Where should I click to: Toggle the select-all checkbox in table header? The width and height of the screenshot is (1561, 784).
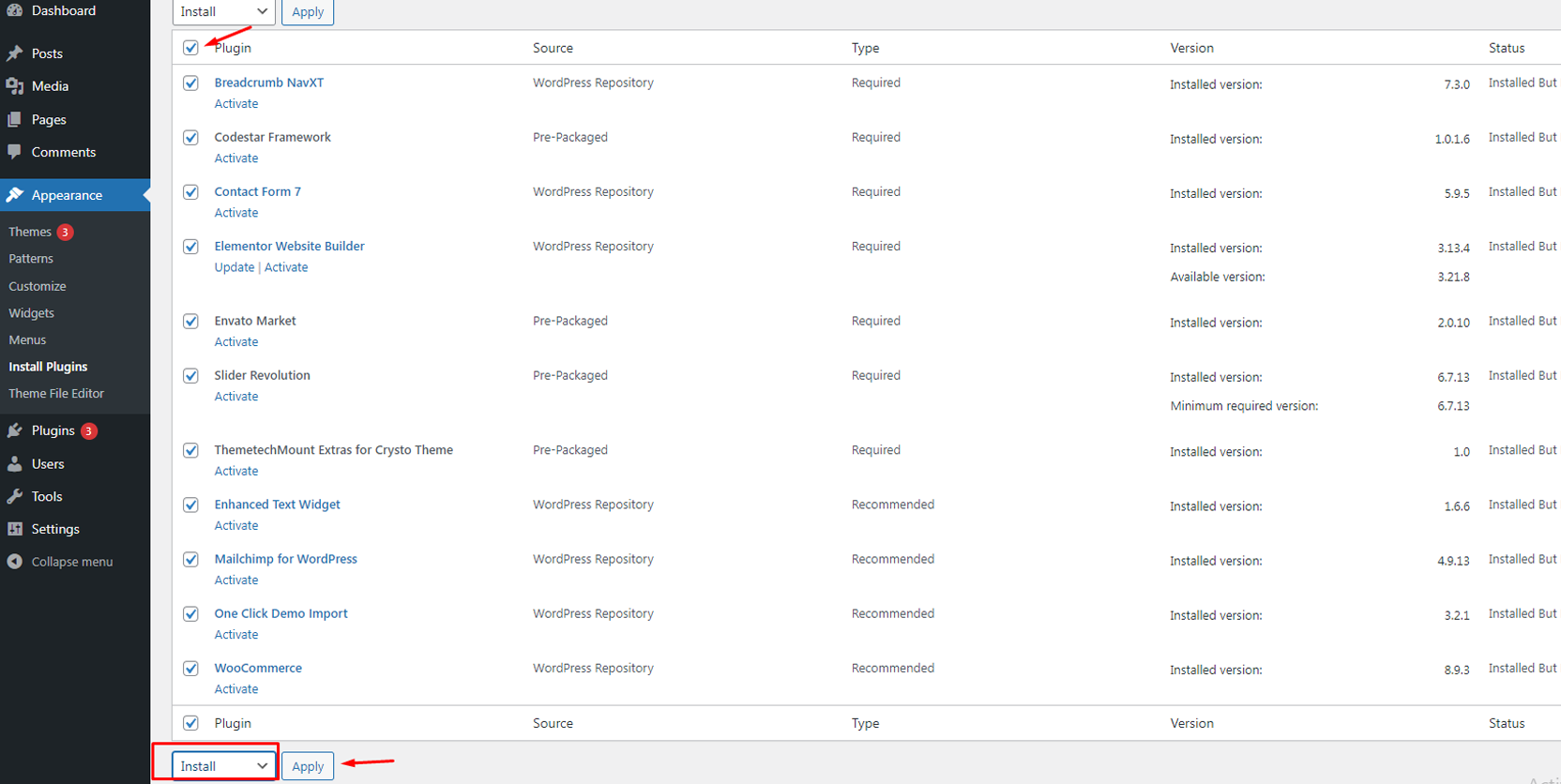click(x=190, y=48)
